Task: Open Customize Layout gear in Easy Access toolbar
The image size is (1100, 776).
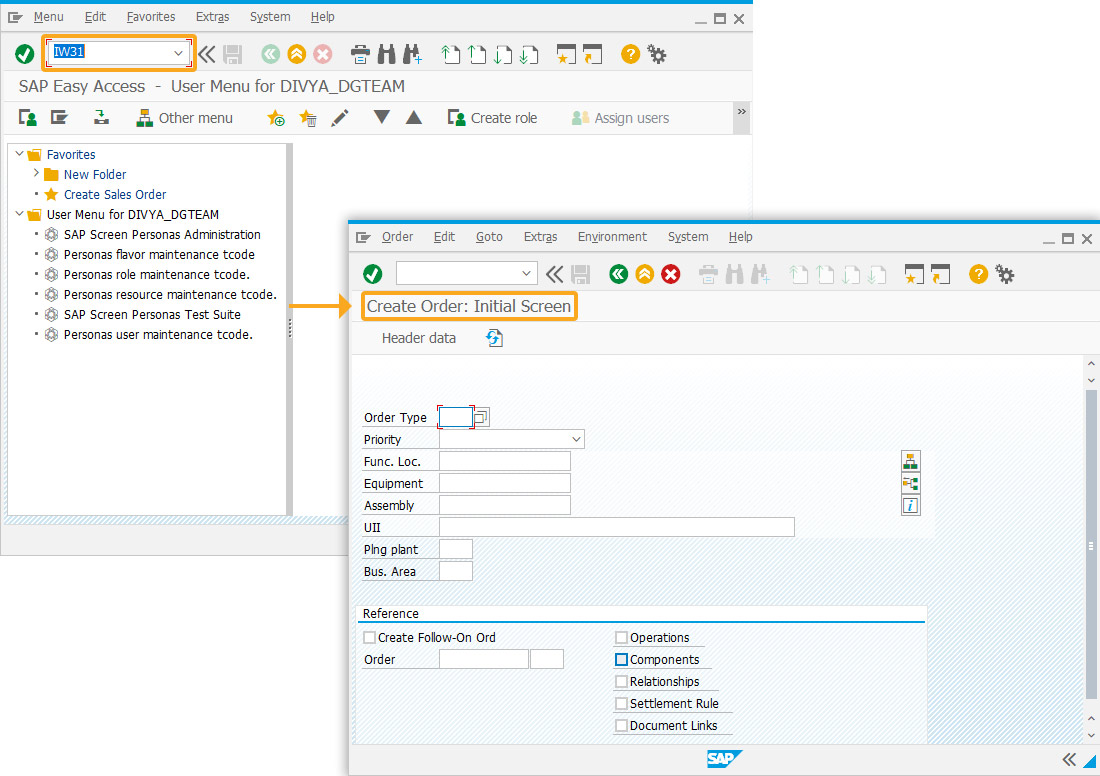Action: pos(657,54)
